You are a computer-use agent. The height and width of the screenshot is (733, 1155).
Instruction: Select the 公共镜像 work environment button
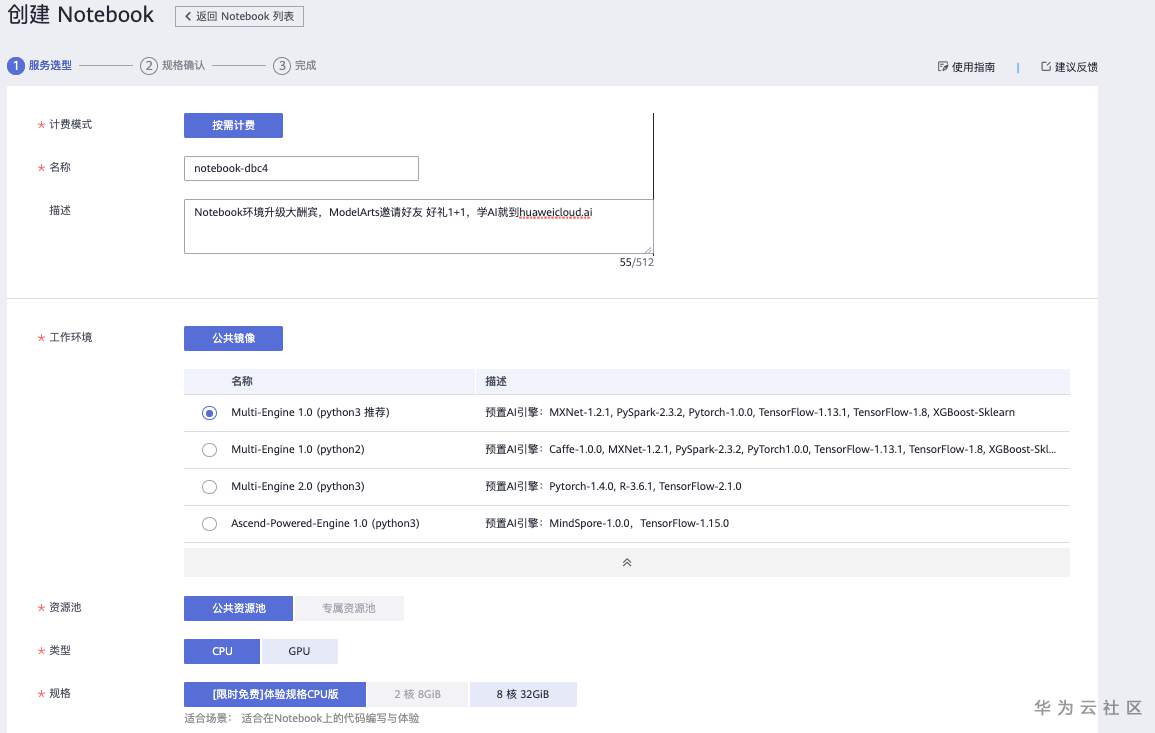(234, 338)
